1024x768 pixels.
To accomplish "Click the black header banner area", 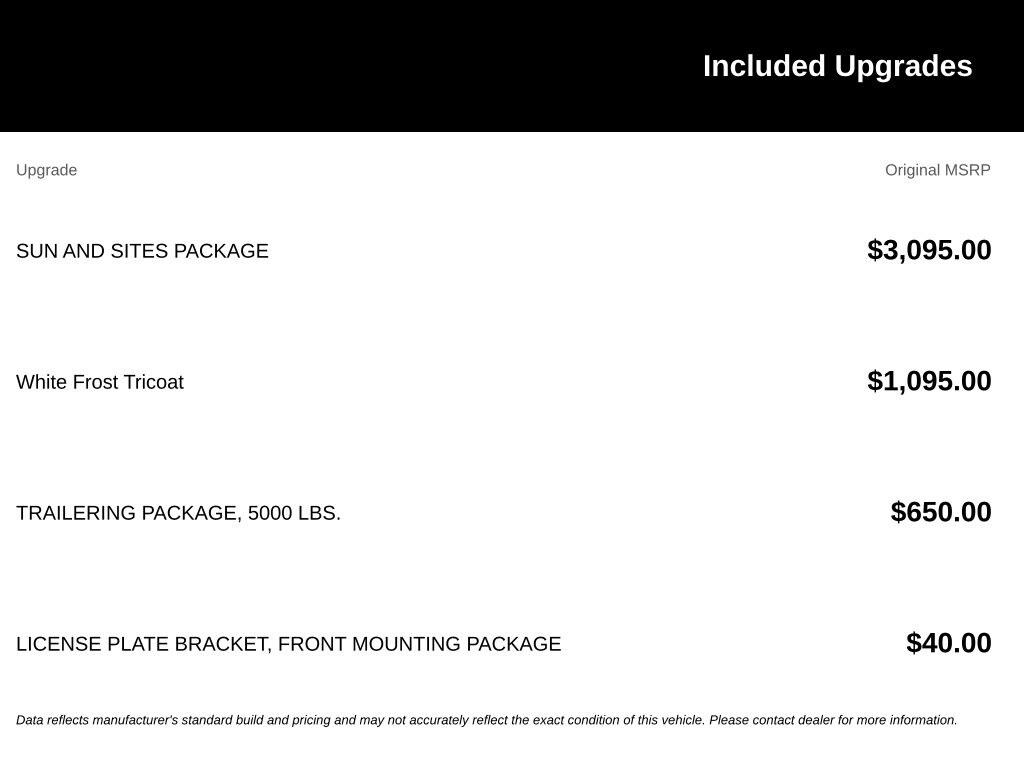I will pos(512,66).
